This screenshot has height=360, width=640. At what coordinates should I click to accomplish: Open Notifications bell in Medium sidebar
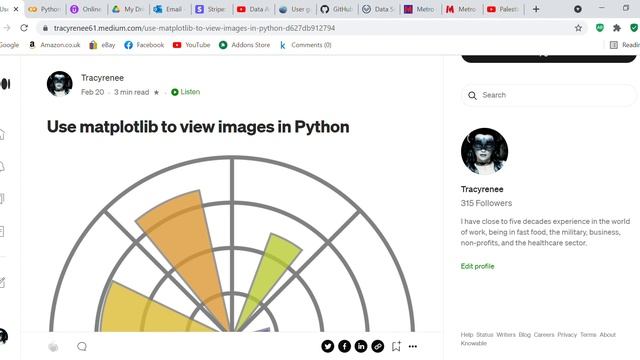click(2, 167)
